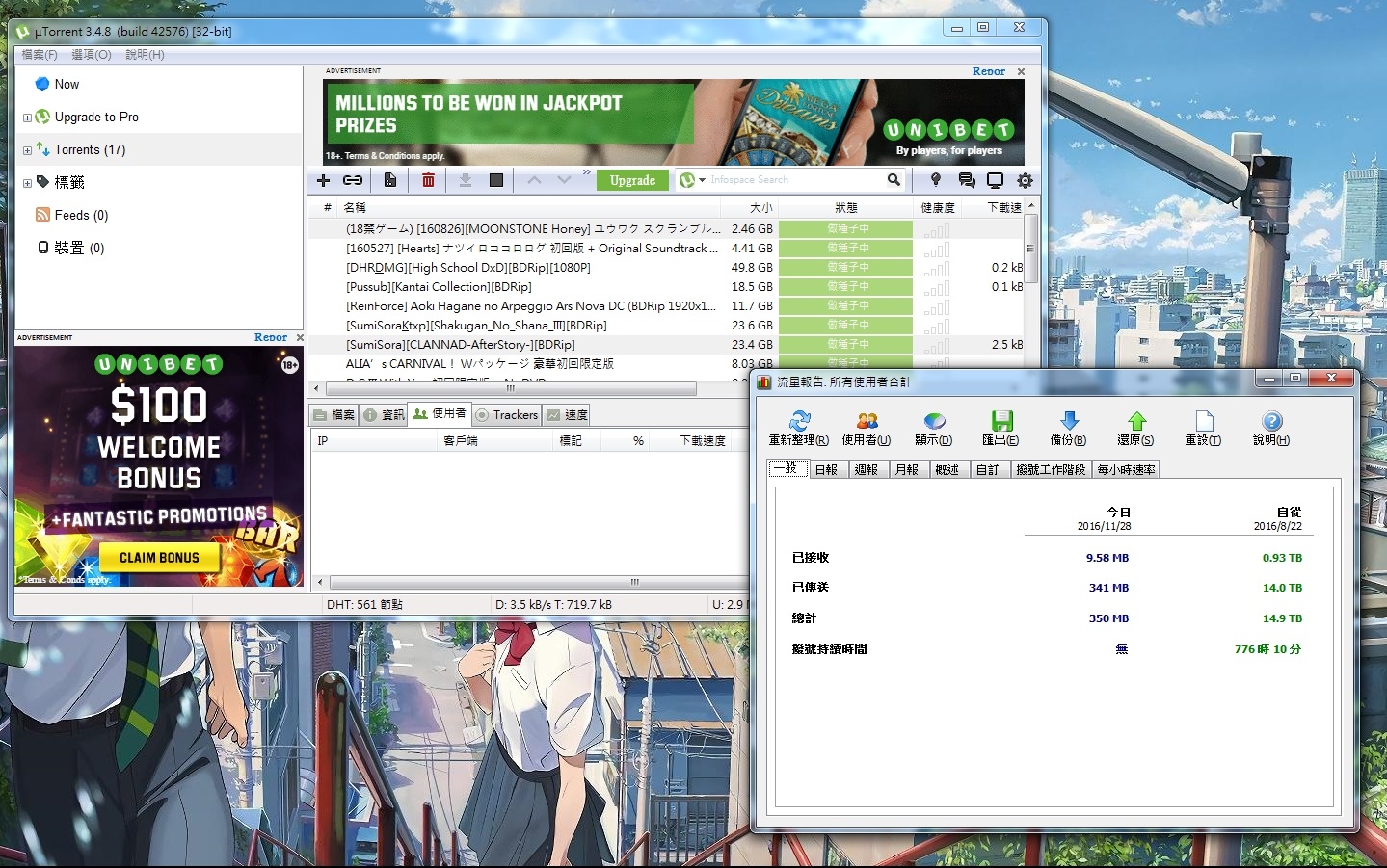Click CLAIM BONUS button in sidebar ad
This screenshot has width=1387, height=868.
point(159,558)
